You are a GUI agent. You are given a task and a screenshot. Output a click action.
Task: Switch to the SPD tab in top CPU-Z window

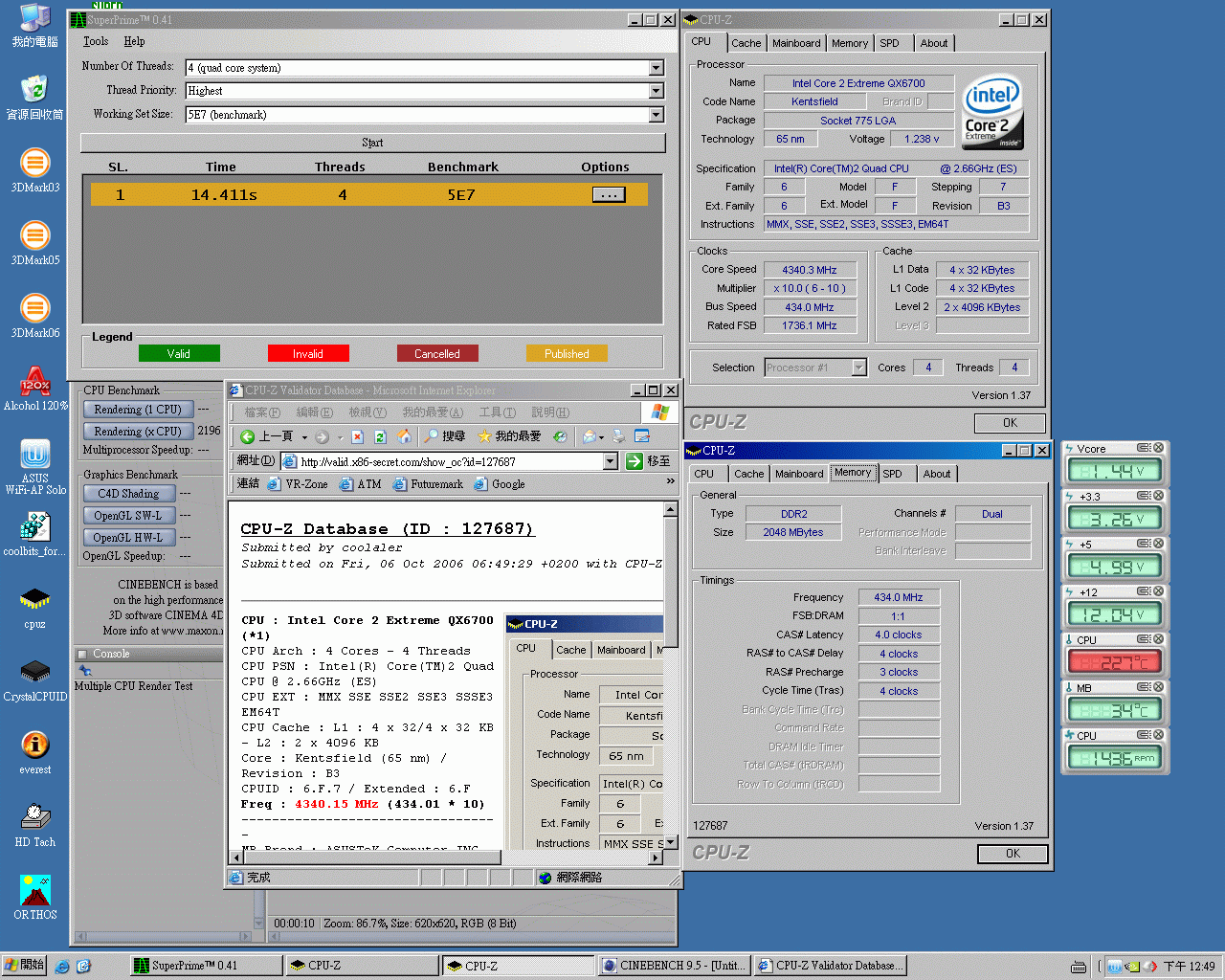[889, 43]
